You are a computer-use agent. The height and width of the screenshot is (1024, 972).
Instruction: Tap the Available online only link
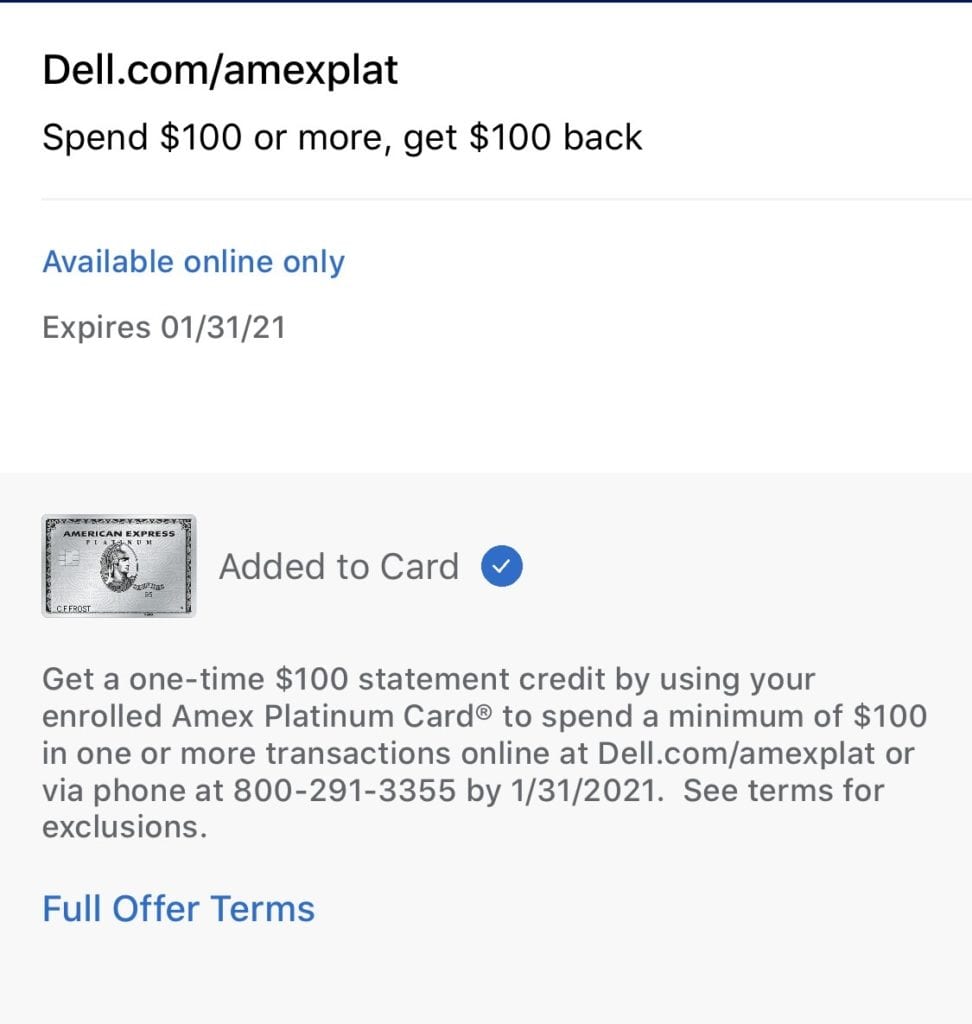tap(193, 262)
